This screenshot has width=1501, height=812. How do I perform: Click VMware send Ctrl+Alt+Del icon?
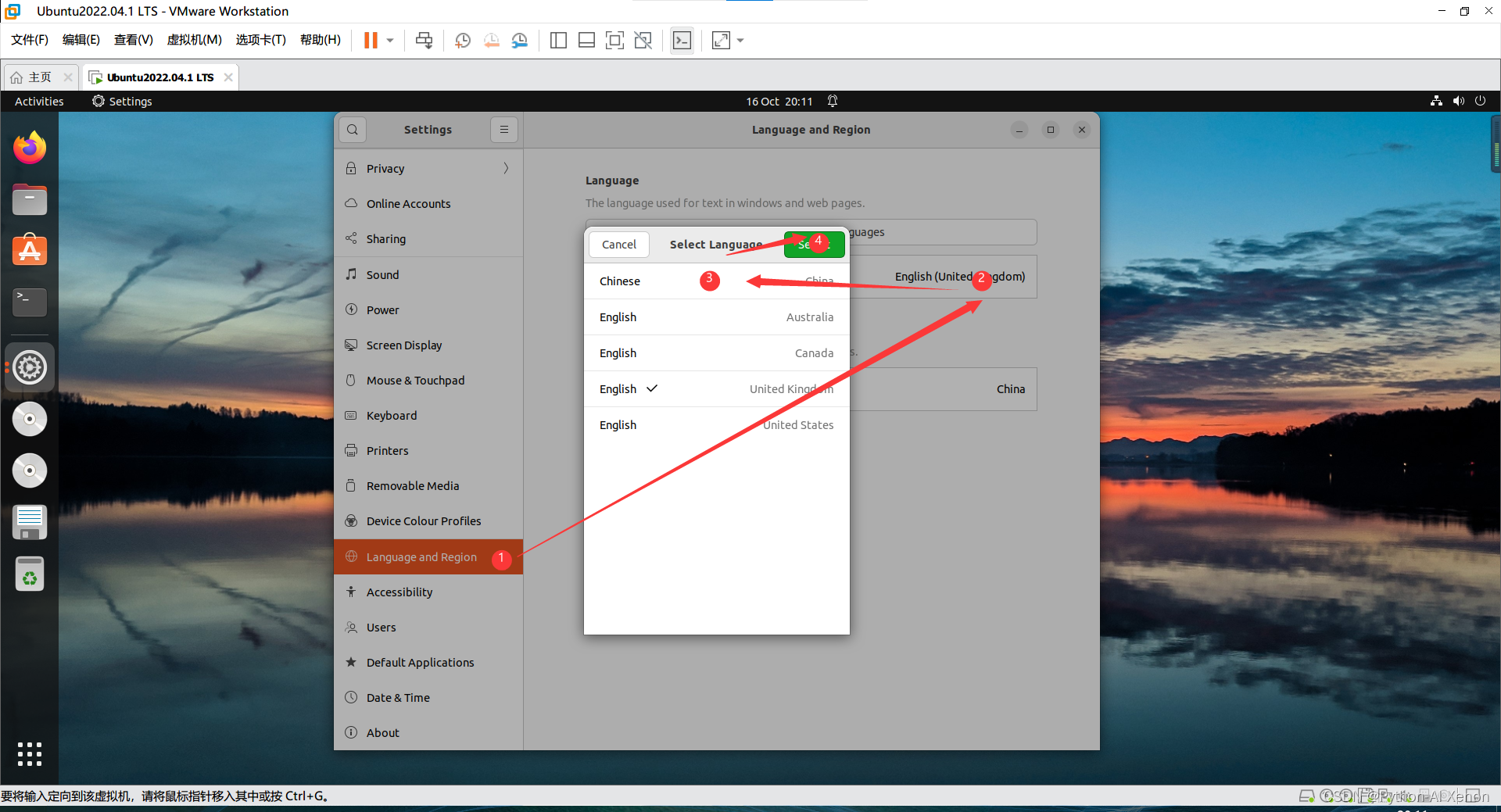tap(424, 40)
